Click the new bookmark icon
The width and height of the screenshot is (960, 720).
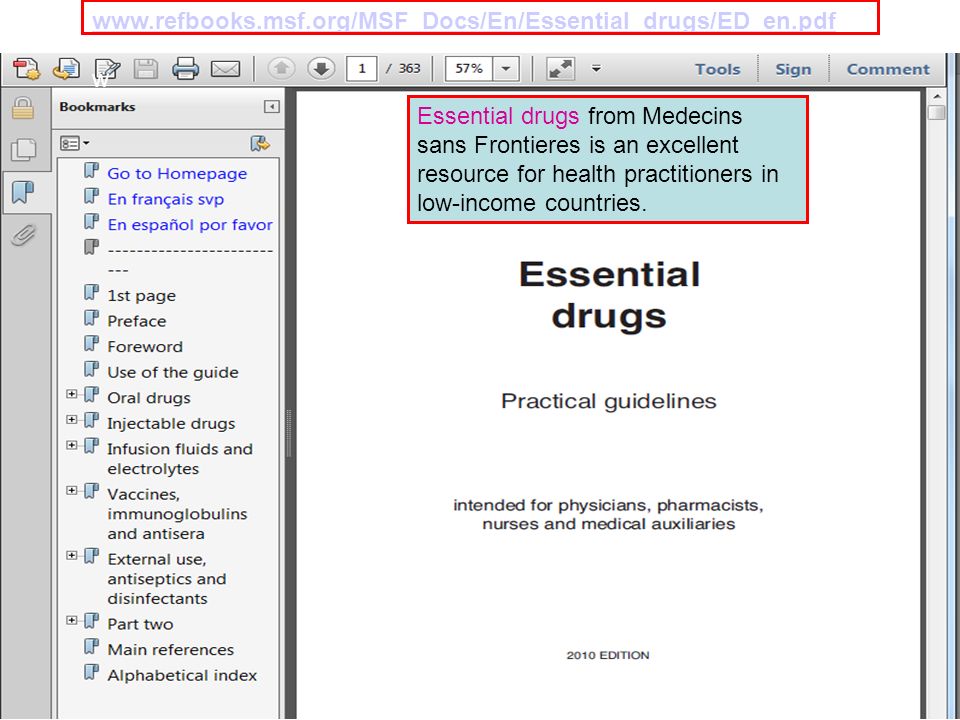[x=260, y=143]
